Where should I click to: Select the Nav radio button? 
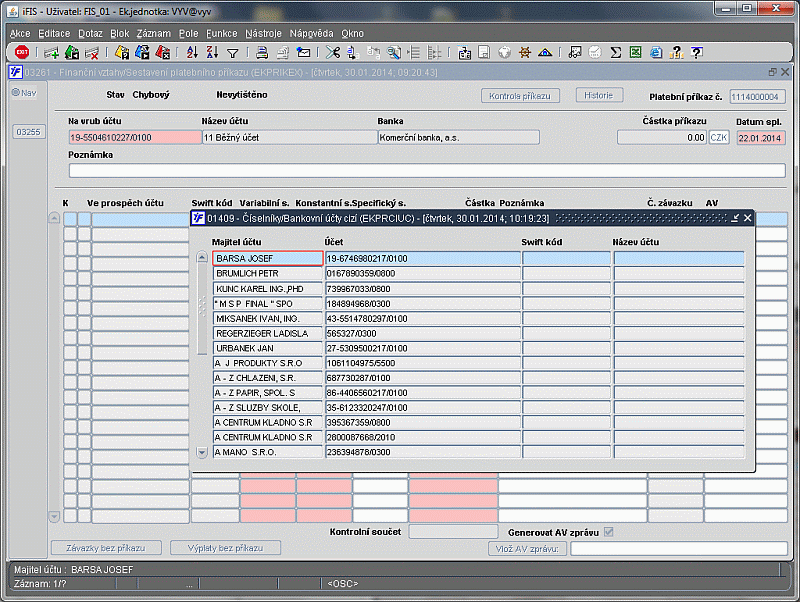click(x=16, y=93)
